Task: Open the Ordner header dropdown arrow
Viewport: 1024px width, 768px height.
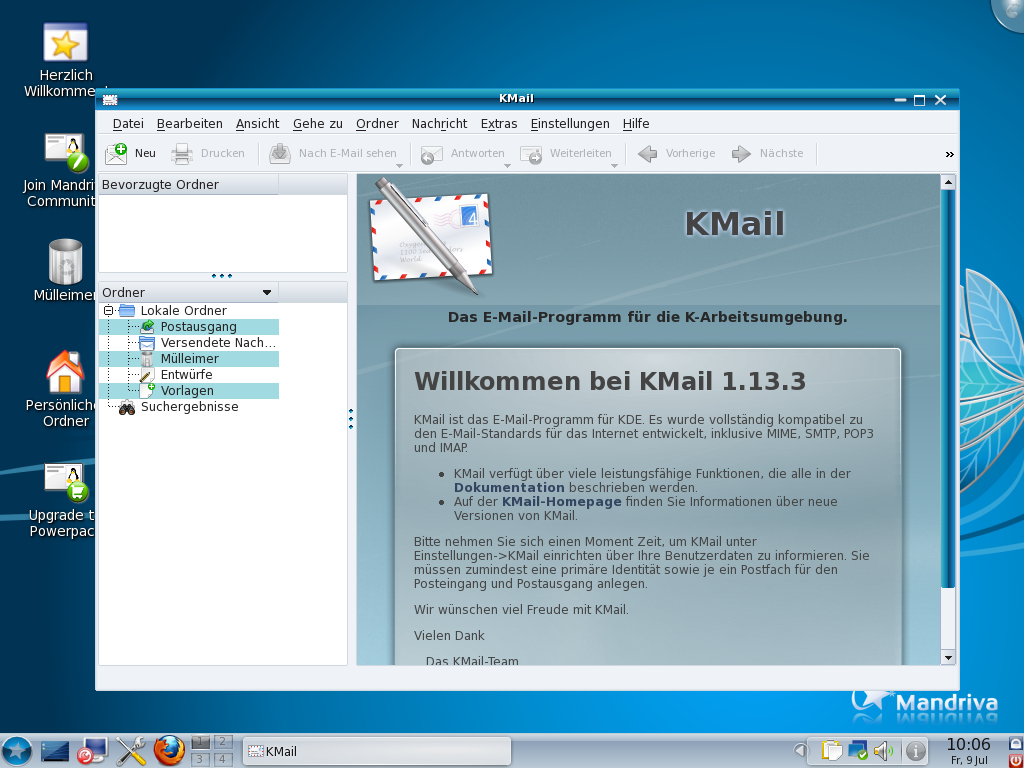Action: click(x=265, y=291)
